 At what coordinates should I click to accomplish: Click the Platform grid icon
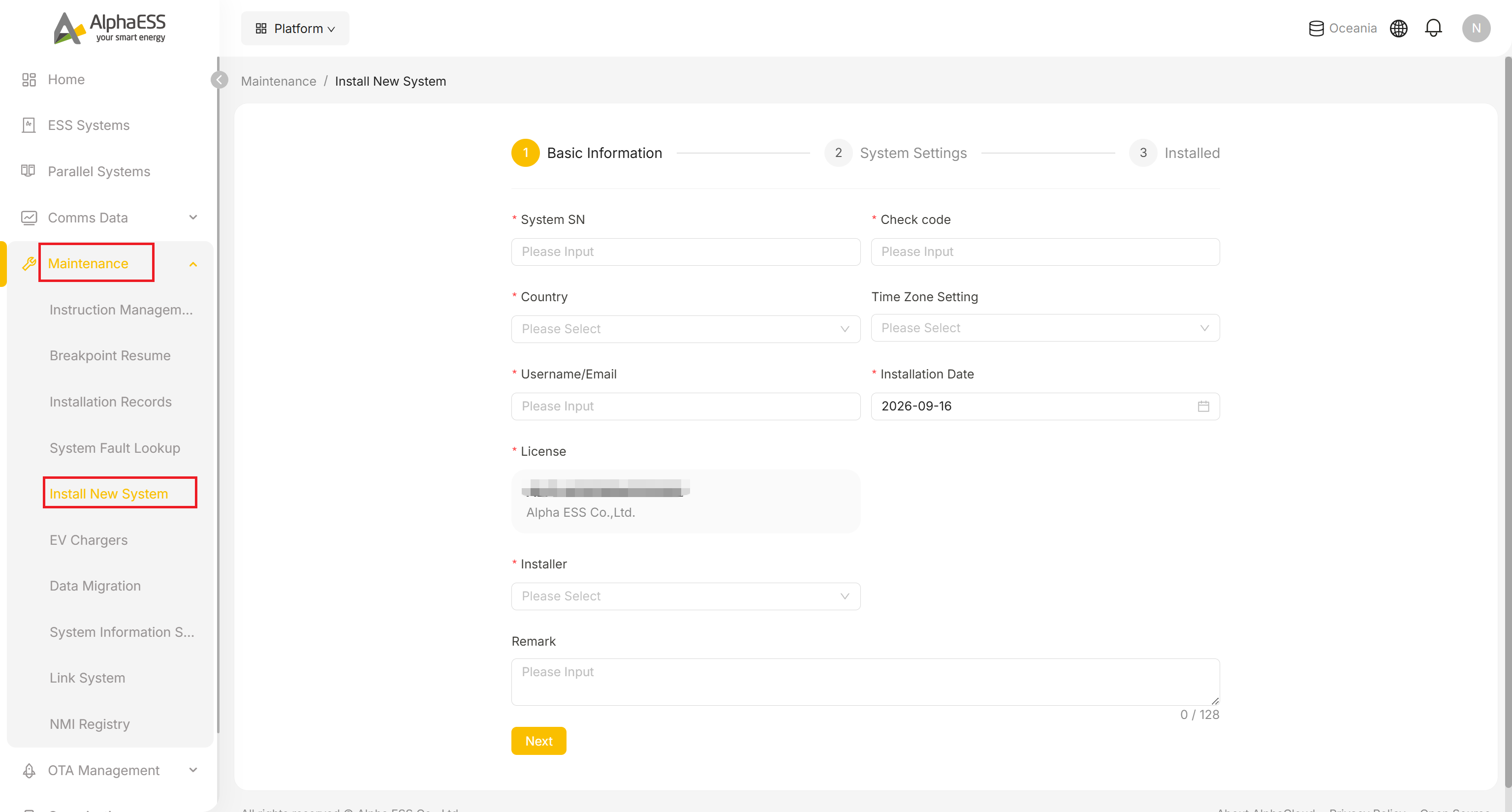point(261,28)
